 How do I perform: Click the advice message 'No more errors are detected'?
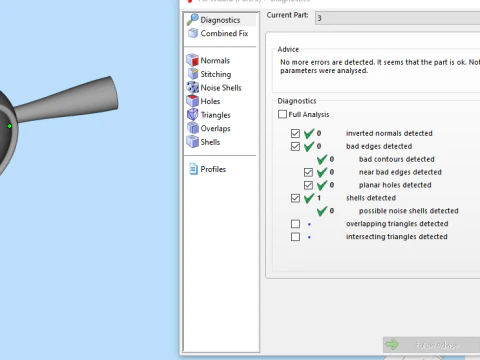[x=380, y=66]
